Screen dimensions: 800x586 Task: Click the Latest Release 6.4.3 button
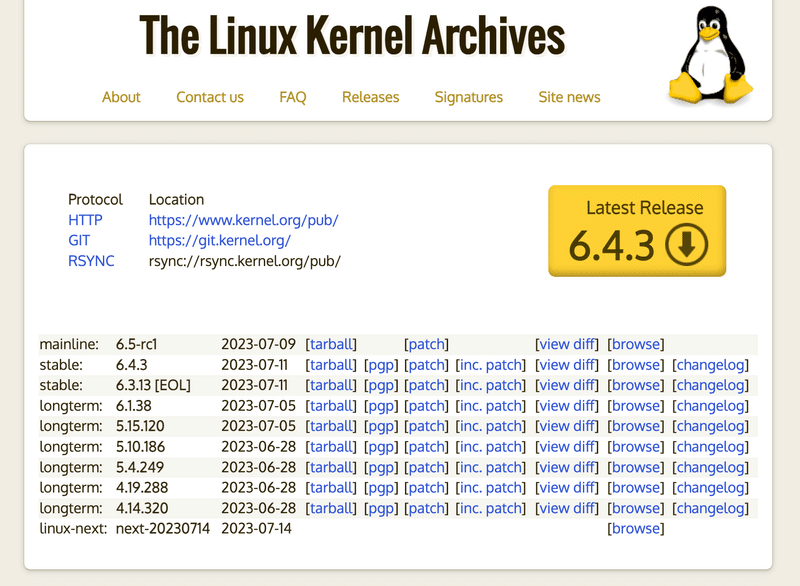pyautogui.click(x=637, y=231)
